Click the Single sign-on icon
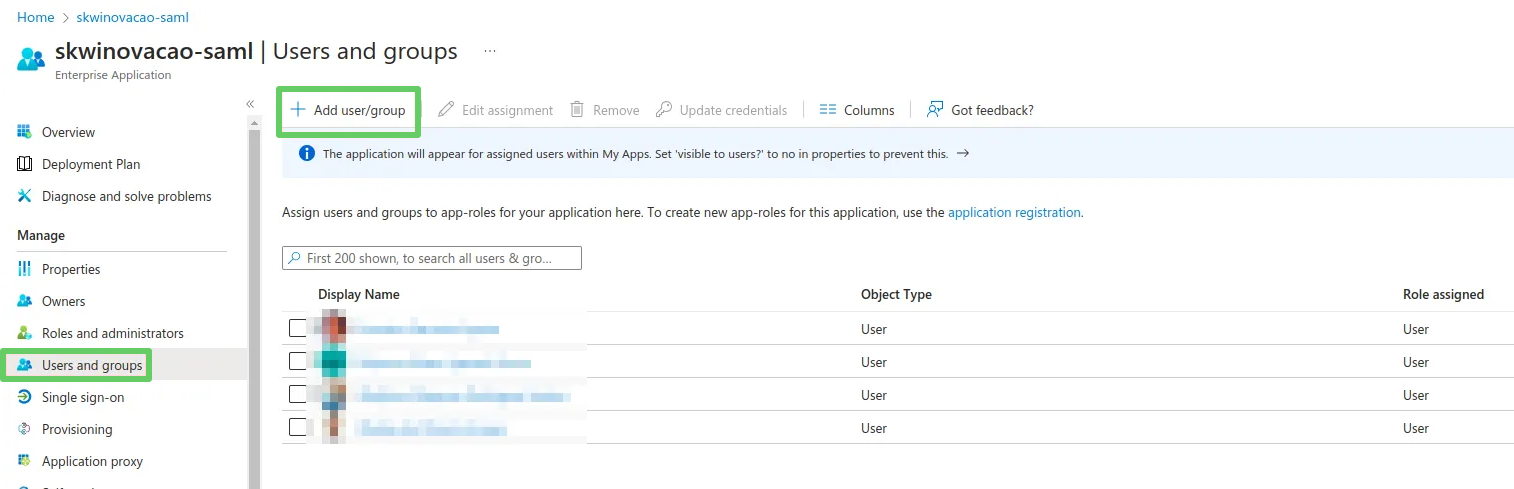This screenshot has height=489, width=1514. click(25, 397)
